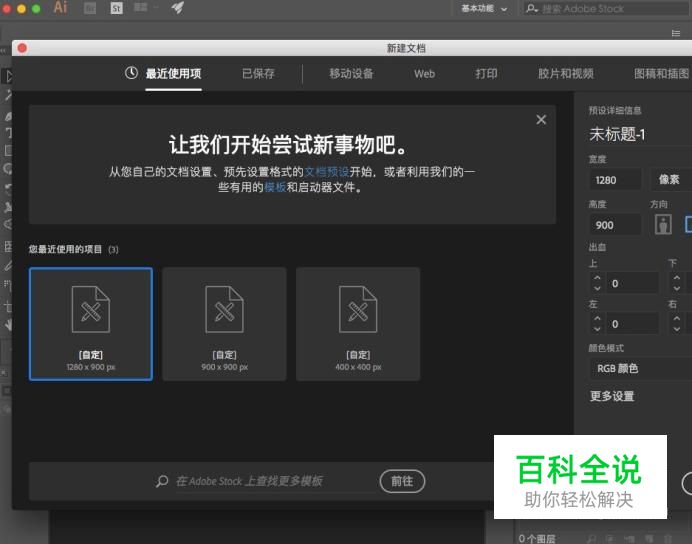Click the paper-plane GPU performance icon
Viewport: 692px width, 544px height.
(x=178, y=8)
